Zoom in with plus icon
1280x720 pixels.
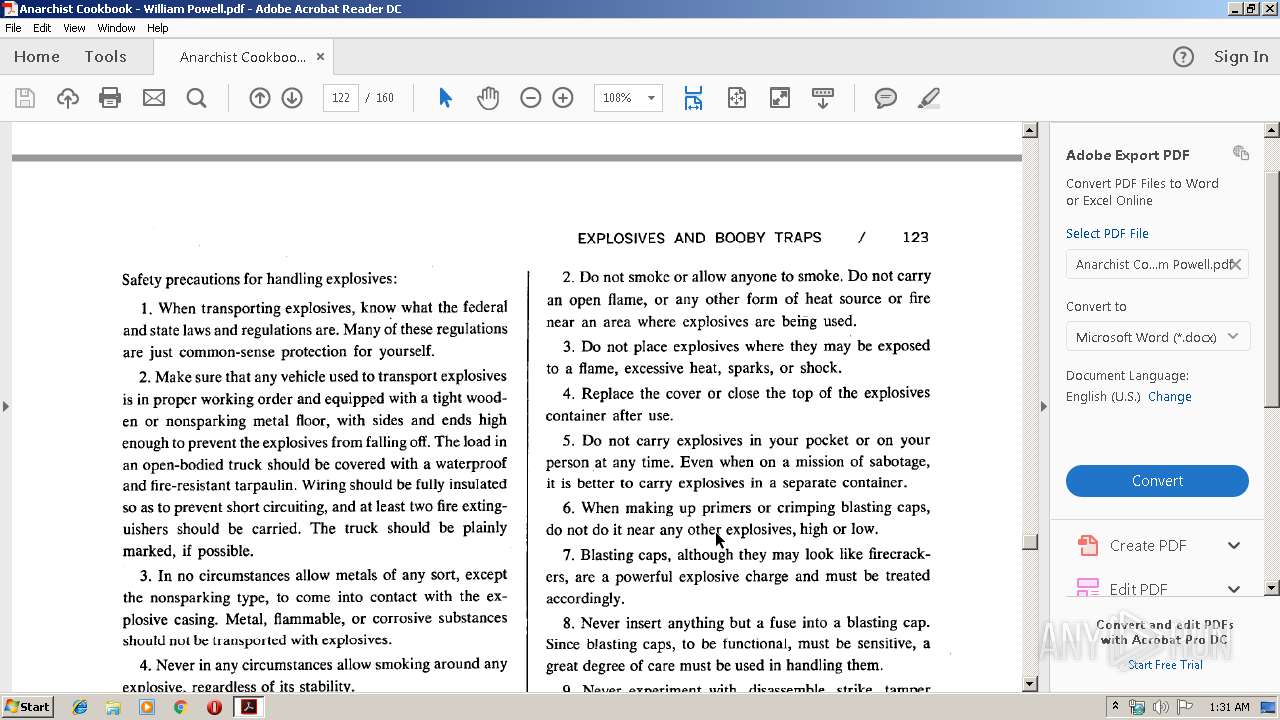point(563,98)
